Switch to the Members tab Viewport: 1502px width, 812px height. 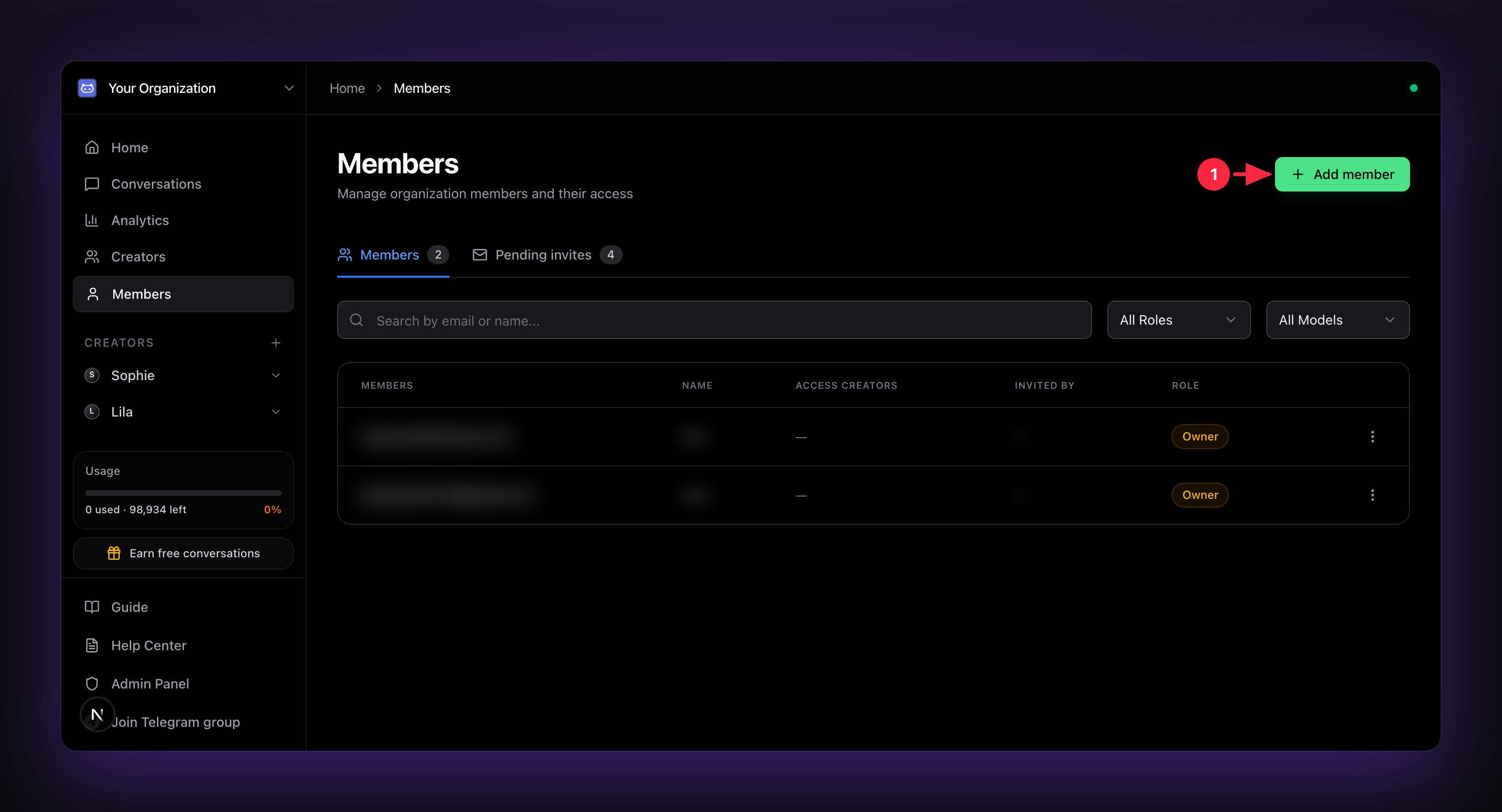(393, 255)
